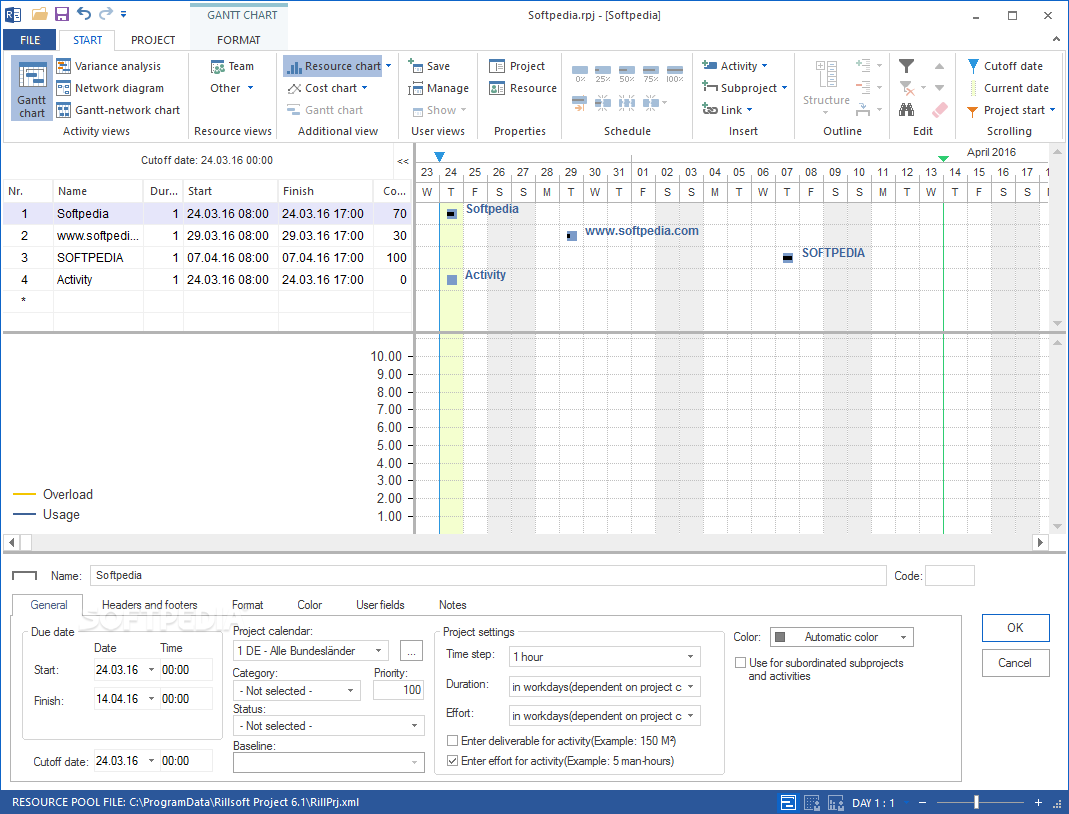Open the FILE menu
Viewport: 1069px width, 814px height.
30,40
